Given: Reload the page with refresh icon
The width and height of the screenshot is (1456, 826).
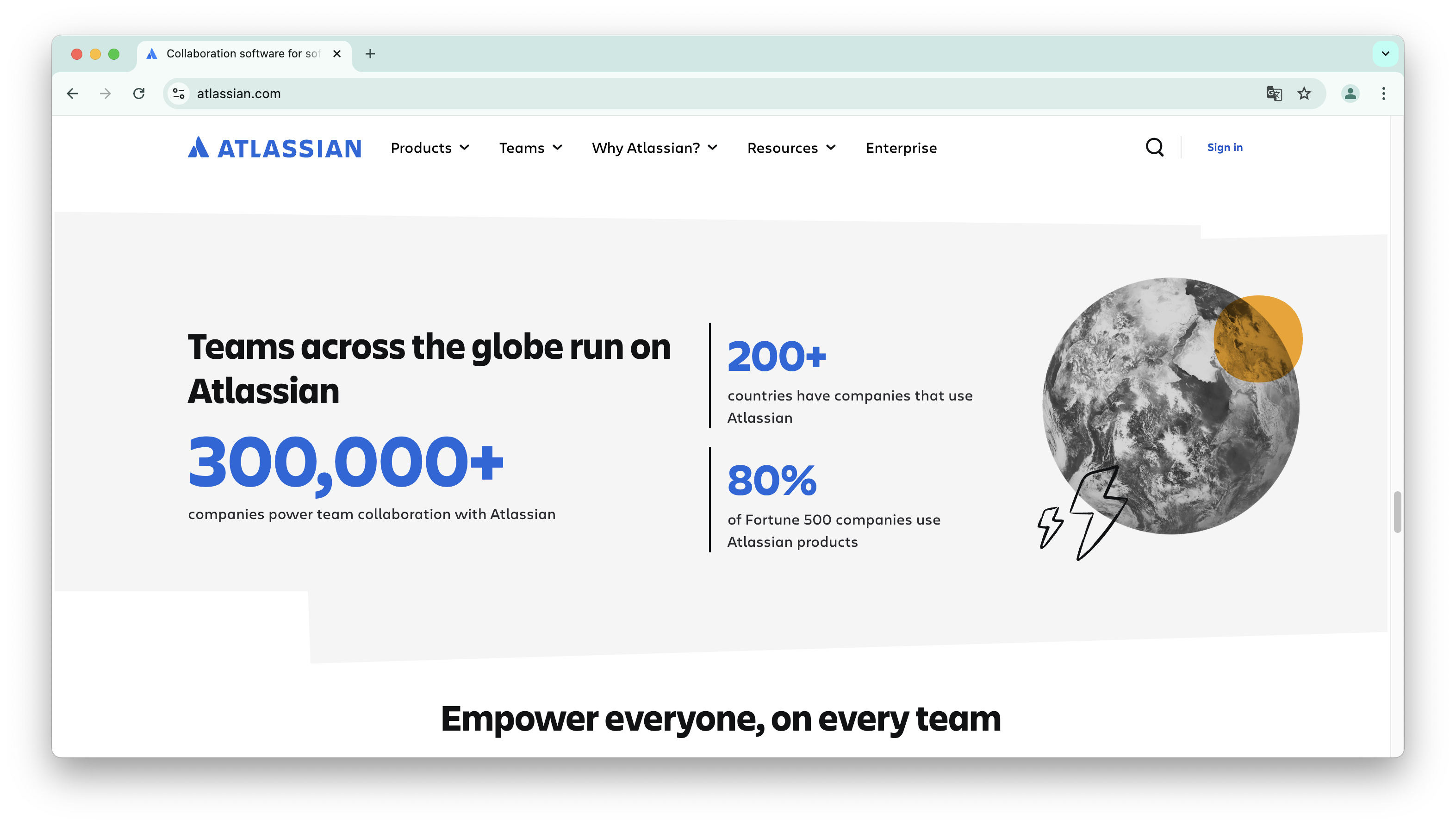Looking at the screenshot, I should coord(139,94).
